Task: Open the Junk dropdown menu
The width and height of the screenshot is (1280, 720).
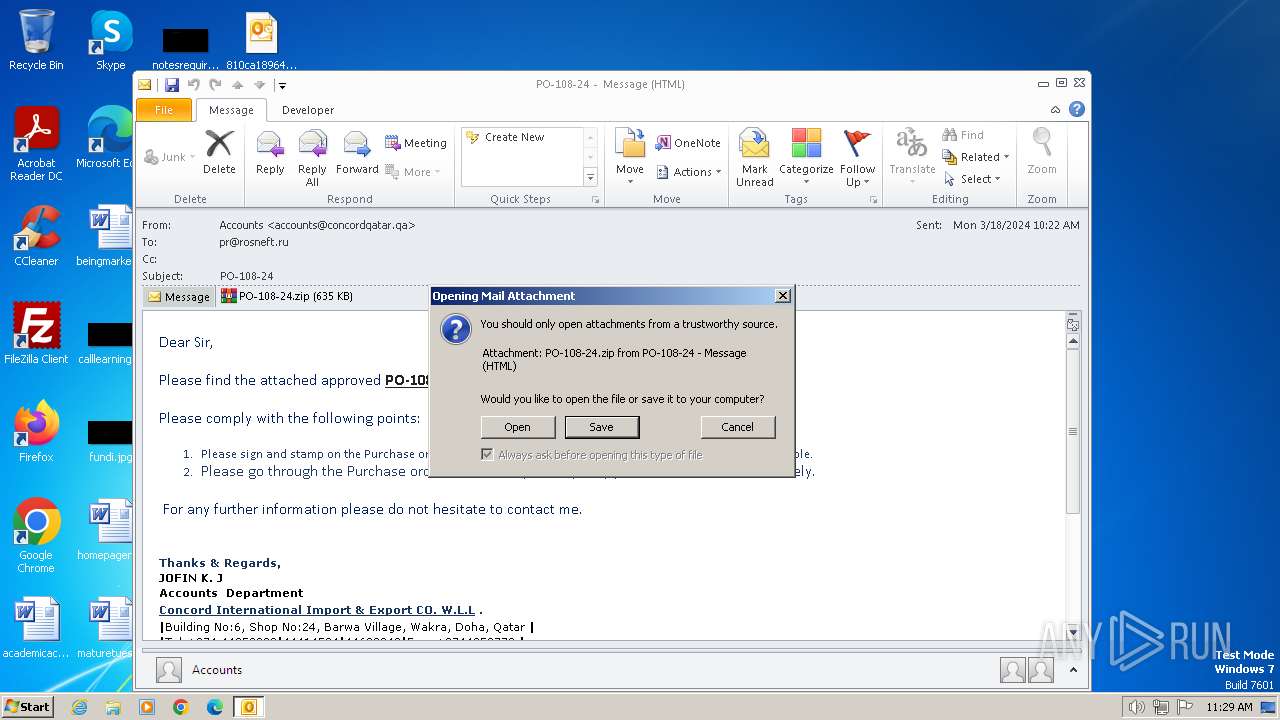Action: click(167, 157)
